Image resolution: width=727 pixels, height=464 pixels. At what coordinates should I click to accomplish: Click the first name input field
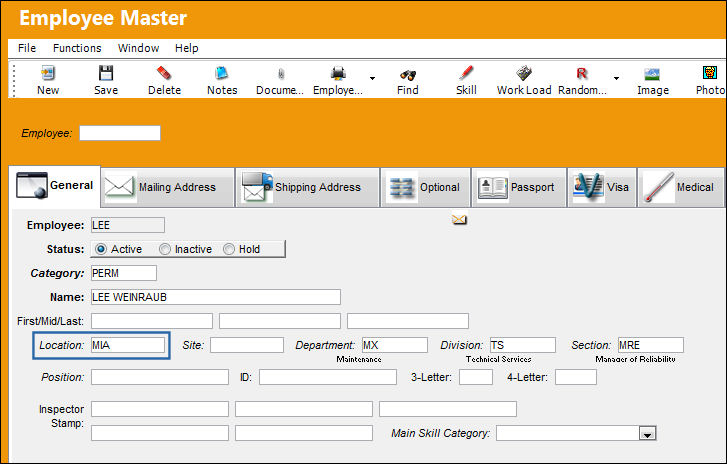[152, 321]
